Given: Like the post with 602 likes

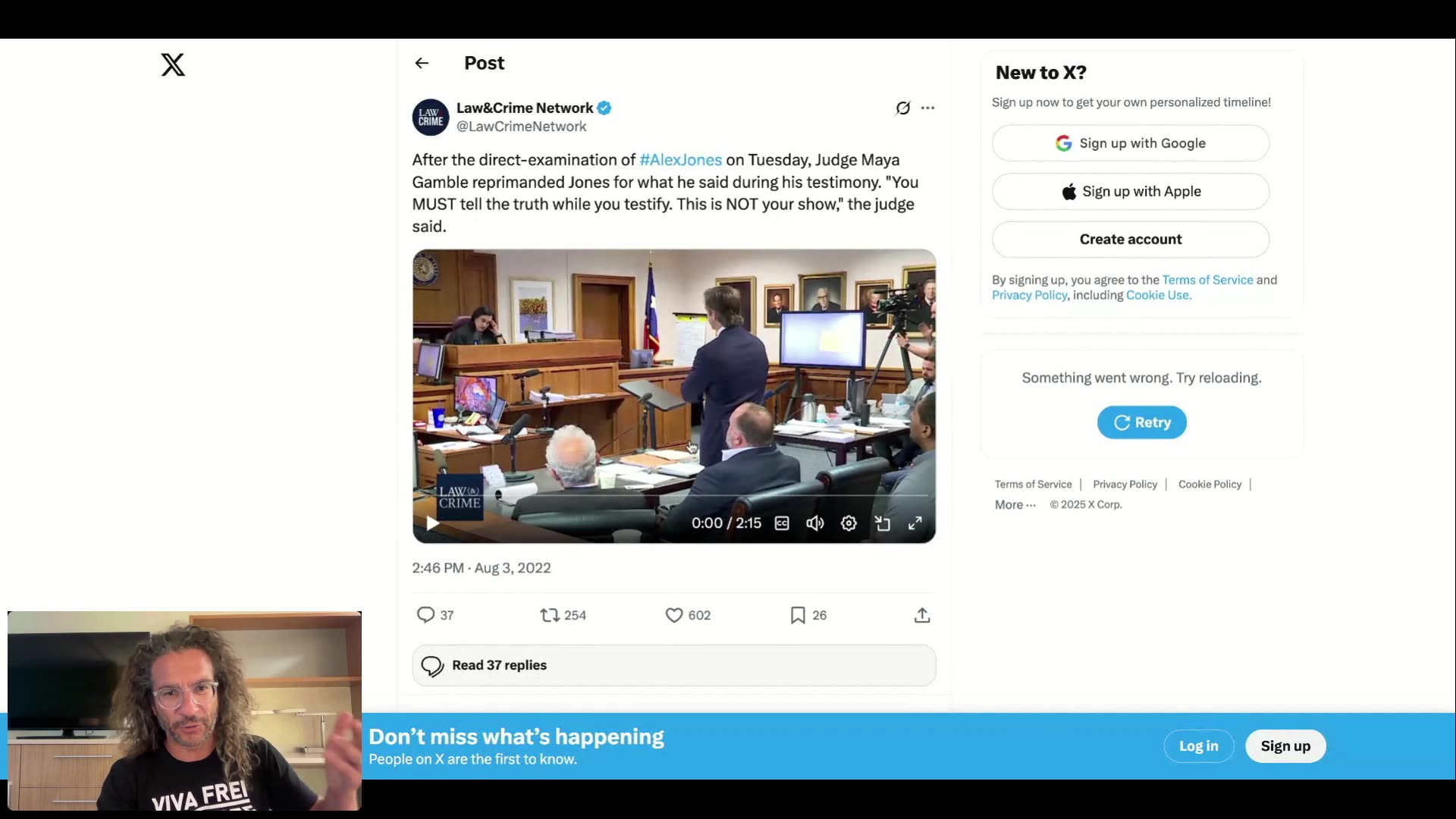Looking at the screenshot, I should click(x=674, y=615).
